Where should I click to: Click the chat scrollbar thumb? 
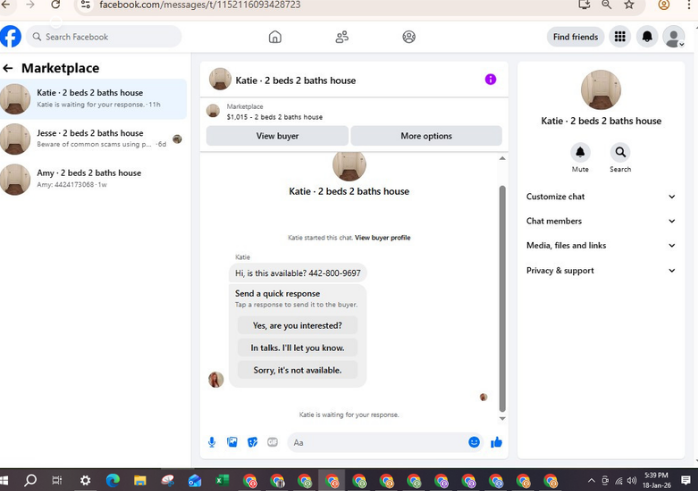[502, 298]
